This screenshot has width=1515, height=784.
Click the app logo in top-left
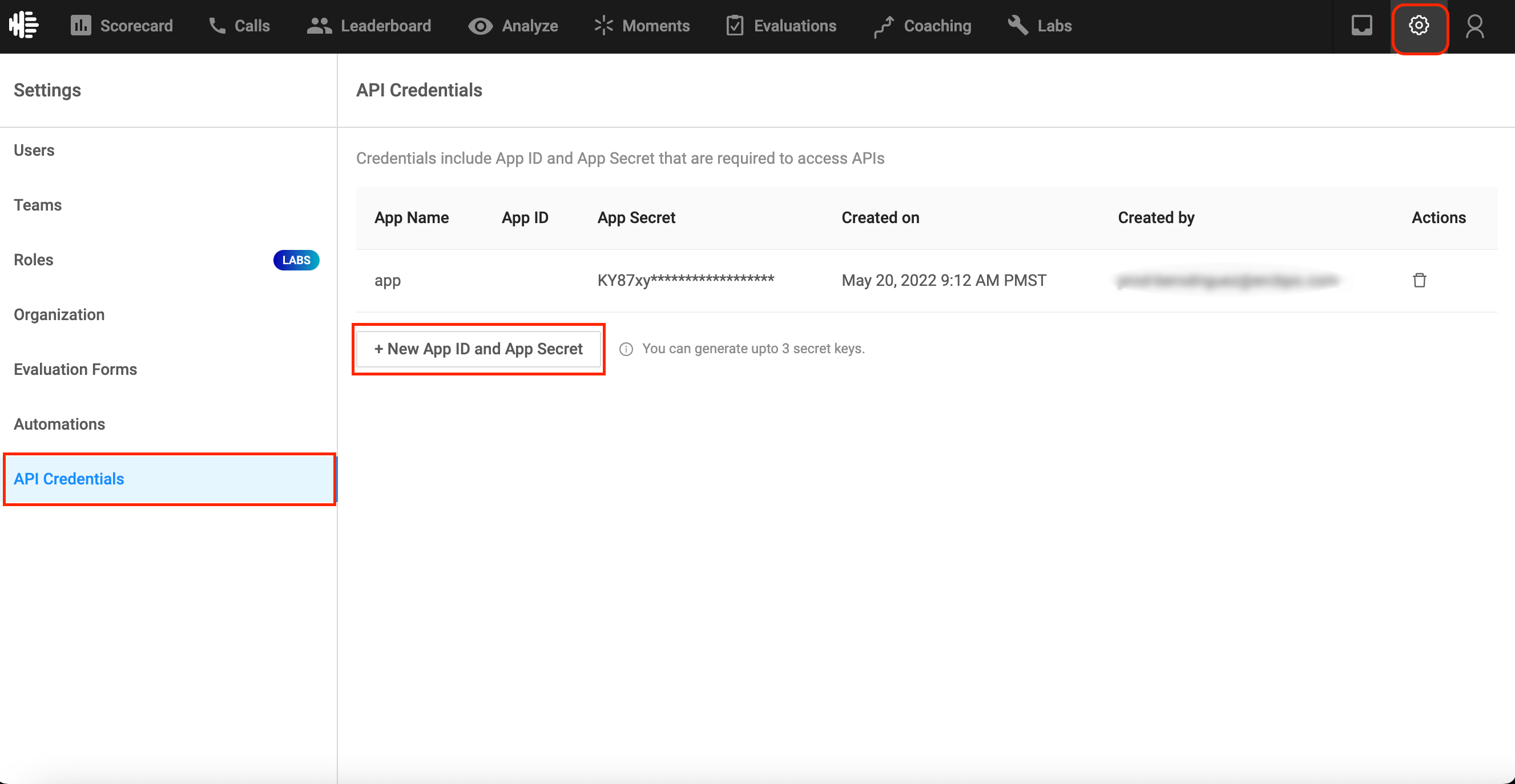point(23,25)
